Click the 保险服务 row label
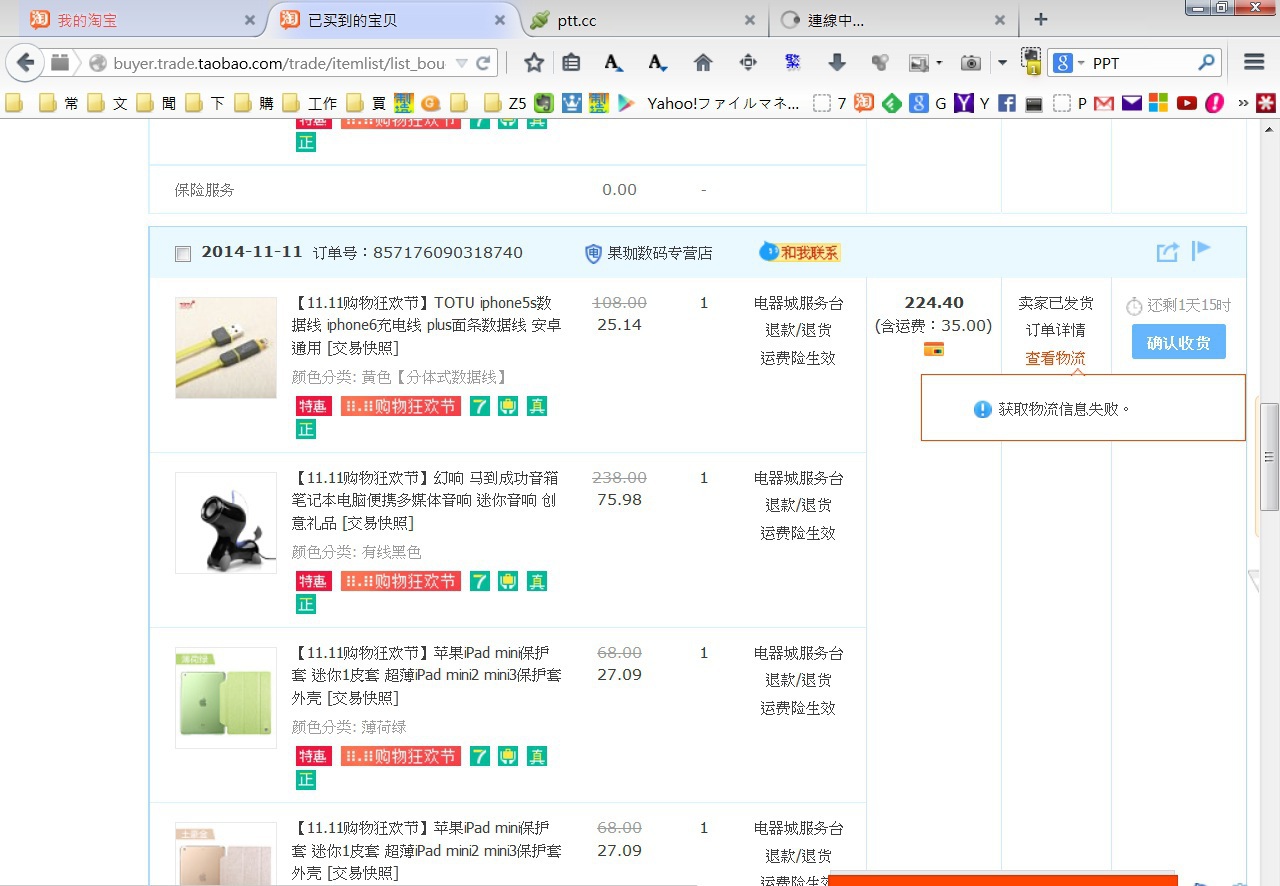 coord(204,190)
